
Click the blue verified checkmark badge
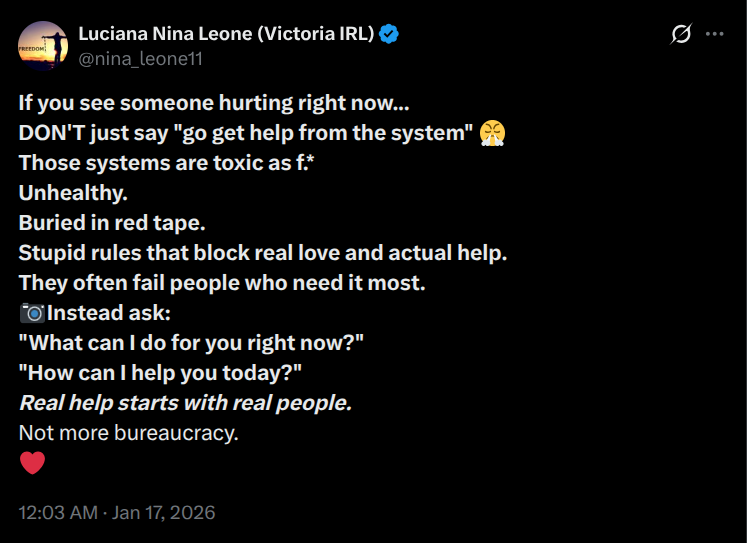point(389,34)
